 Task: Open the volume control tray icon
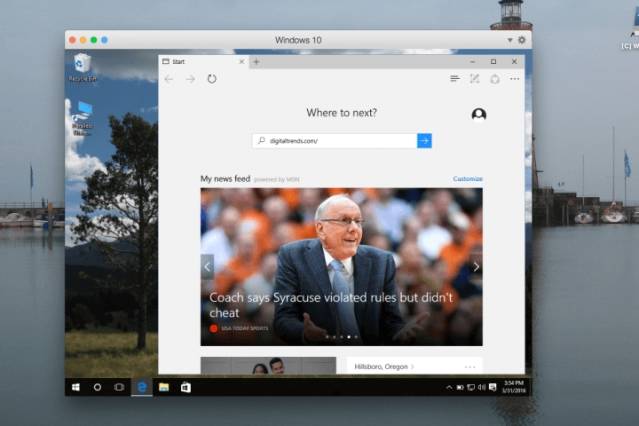482,387
